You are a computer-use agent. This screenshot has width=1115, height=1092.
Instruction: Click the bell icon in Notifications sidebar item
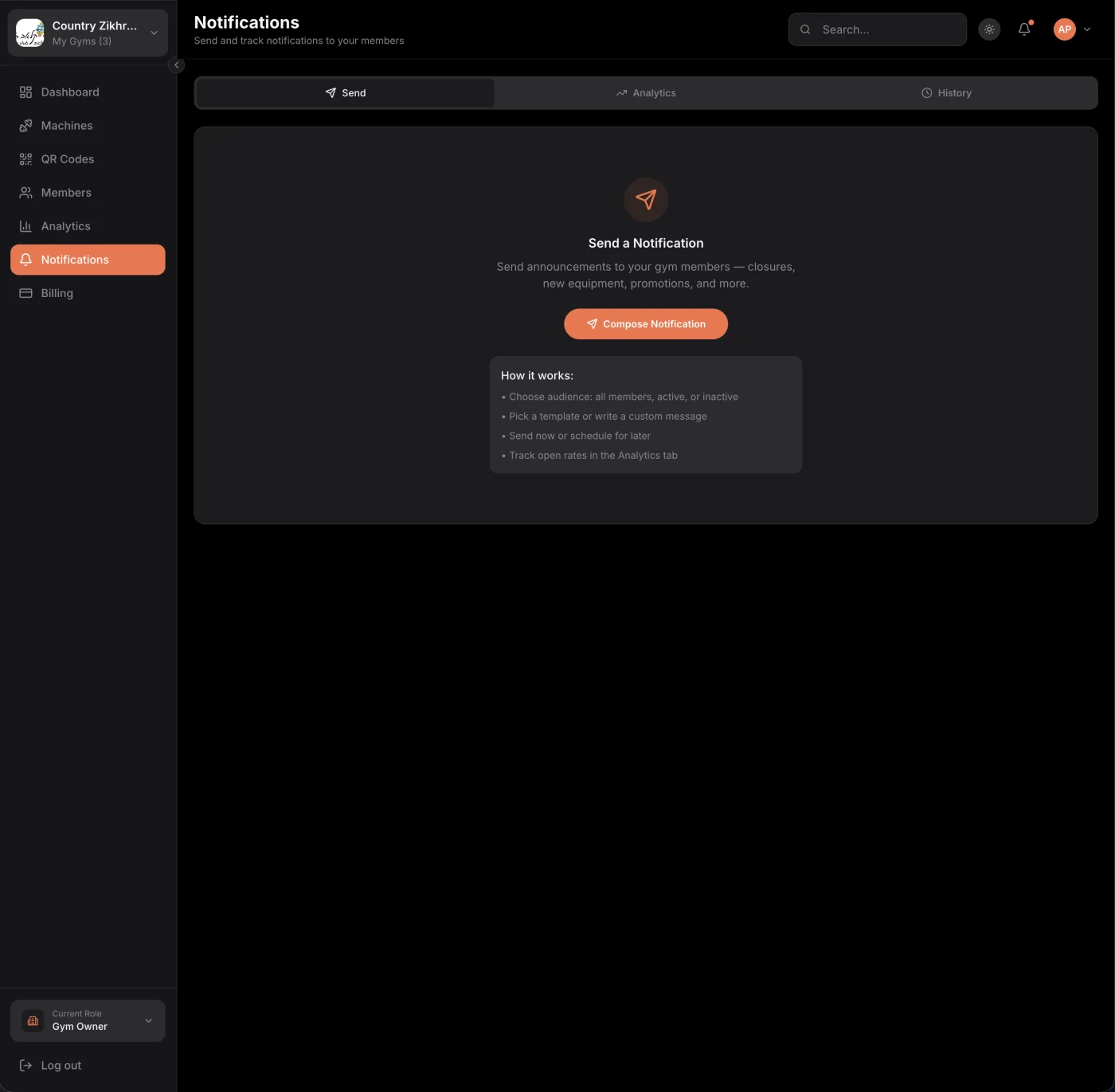coord(25,260)
